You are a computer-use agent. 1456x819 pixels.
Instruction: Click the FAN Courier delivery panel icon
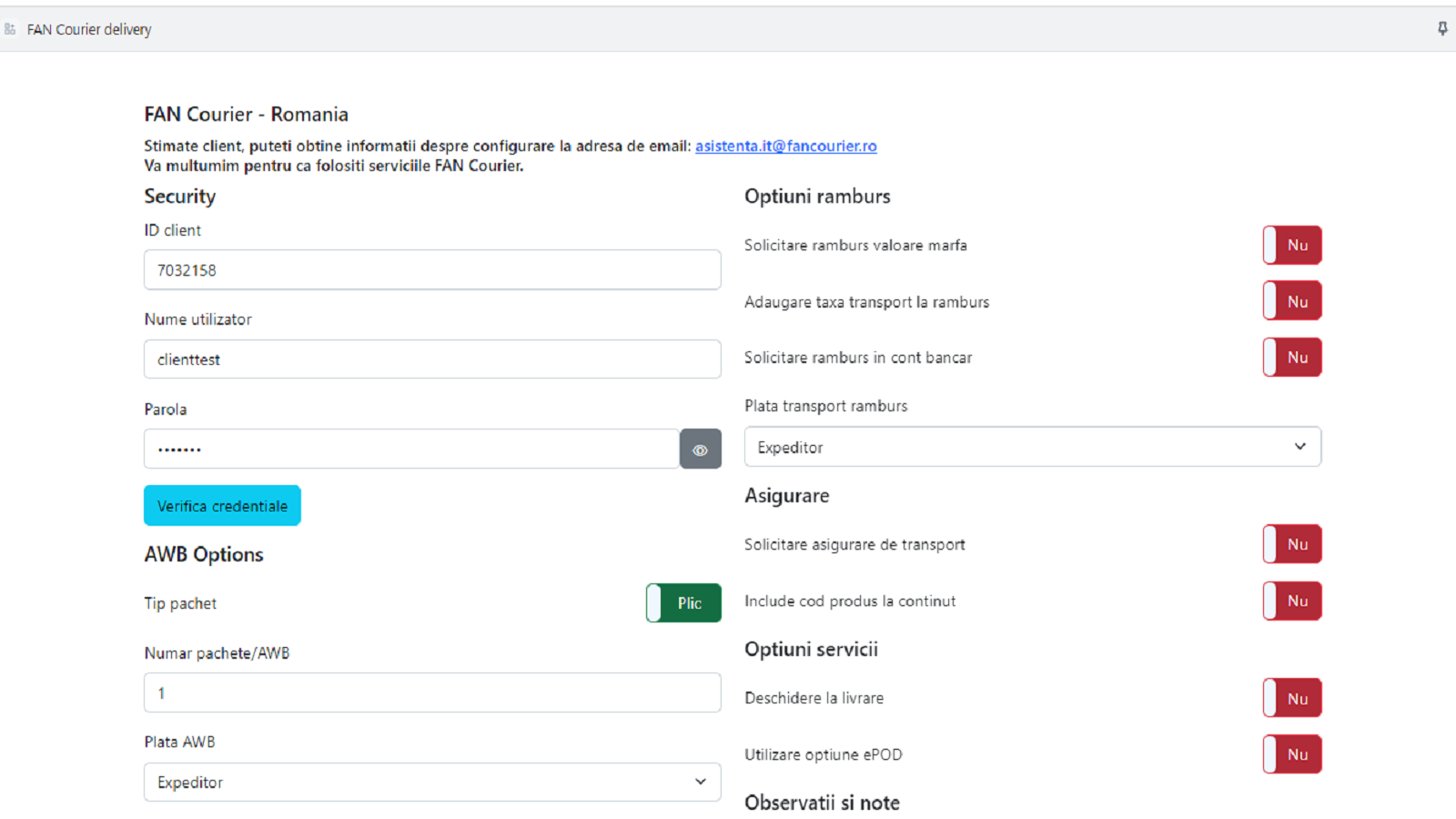(x=10, y=29)
